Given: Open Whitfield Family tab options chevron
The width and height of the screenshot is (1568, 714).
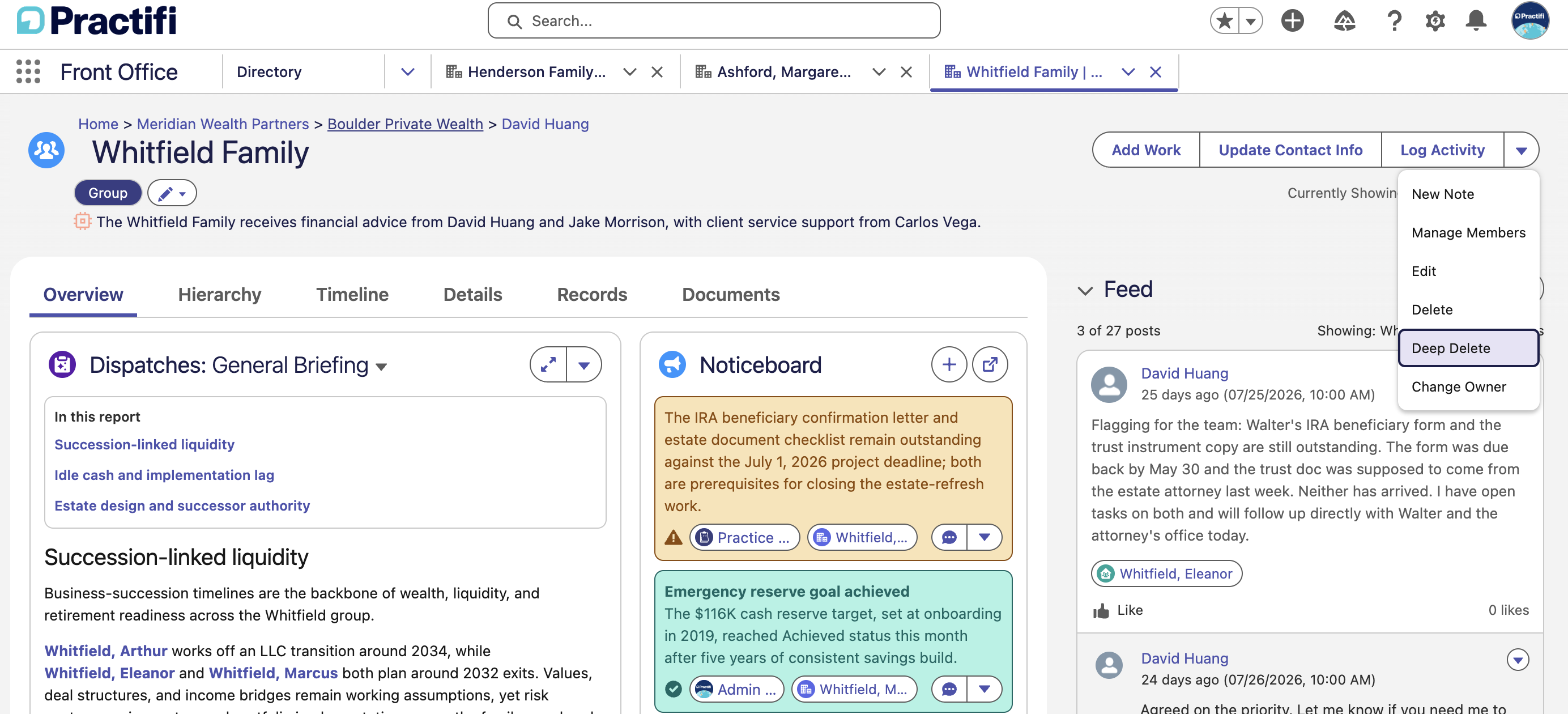Looking at the screenshot, I should coord(1127,72).
